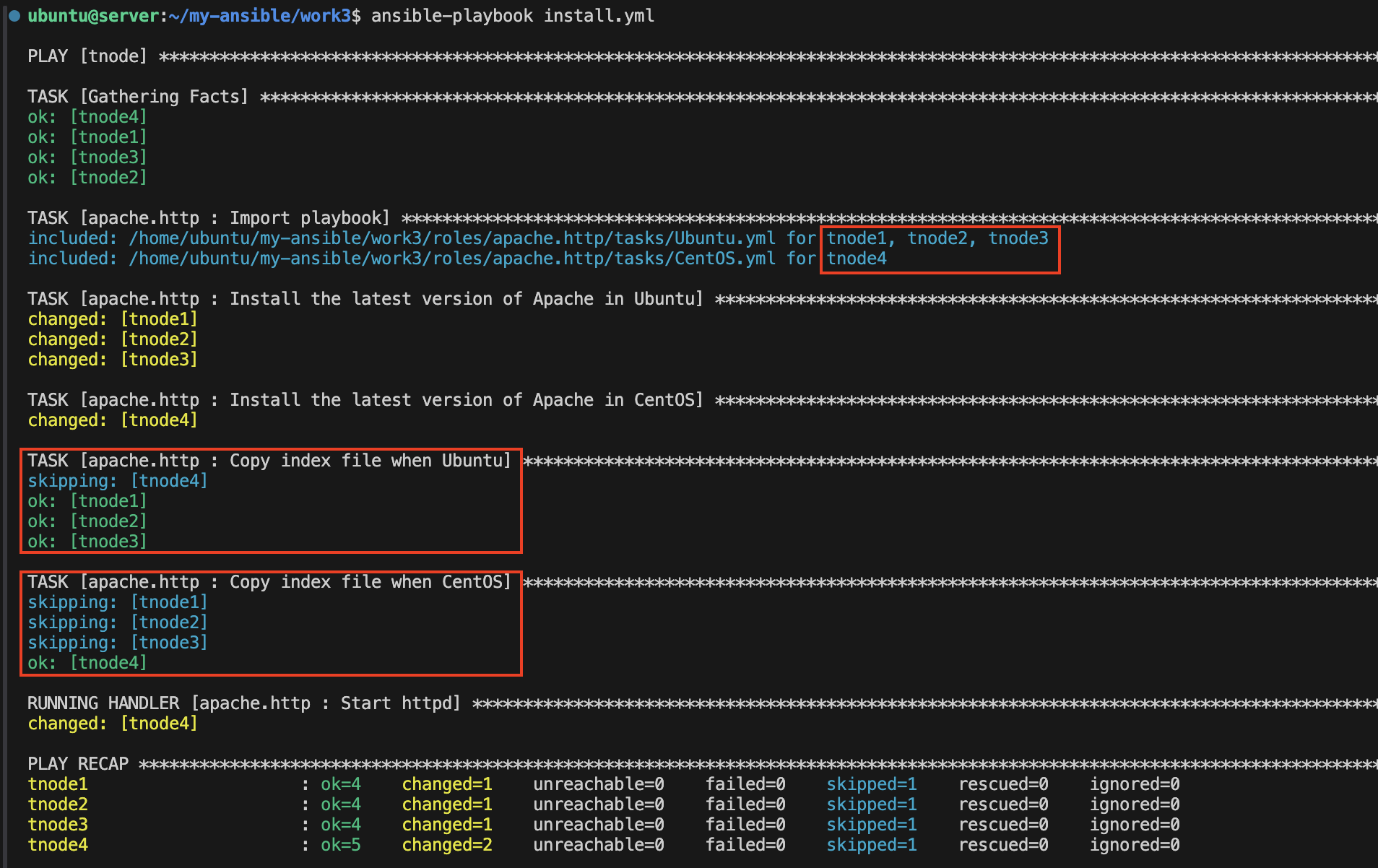1378x868 pixels.
Task: Click 'tnode3' host name in recap
Action: coord(58,825)
